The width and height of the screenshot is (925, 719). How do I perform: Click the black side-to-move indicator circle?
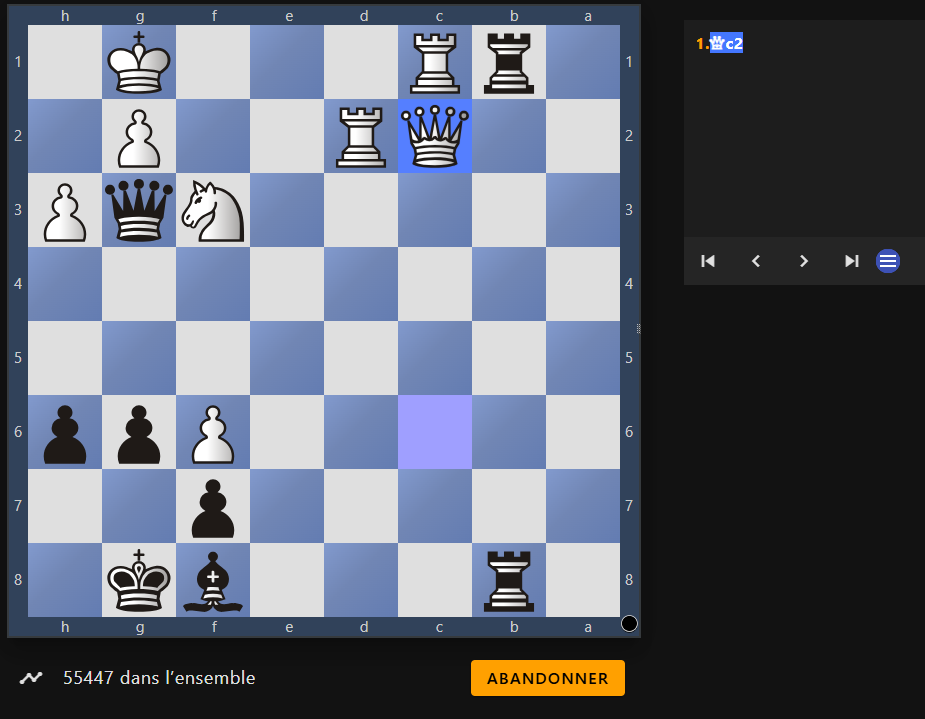coord(629,623)
